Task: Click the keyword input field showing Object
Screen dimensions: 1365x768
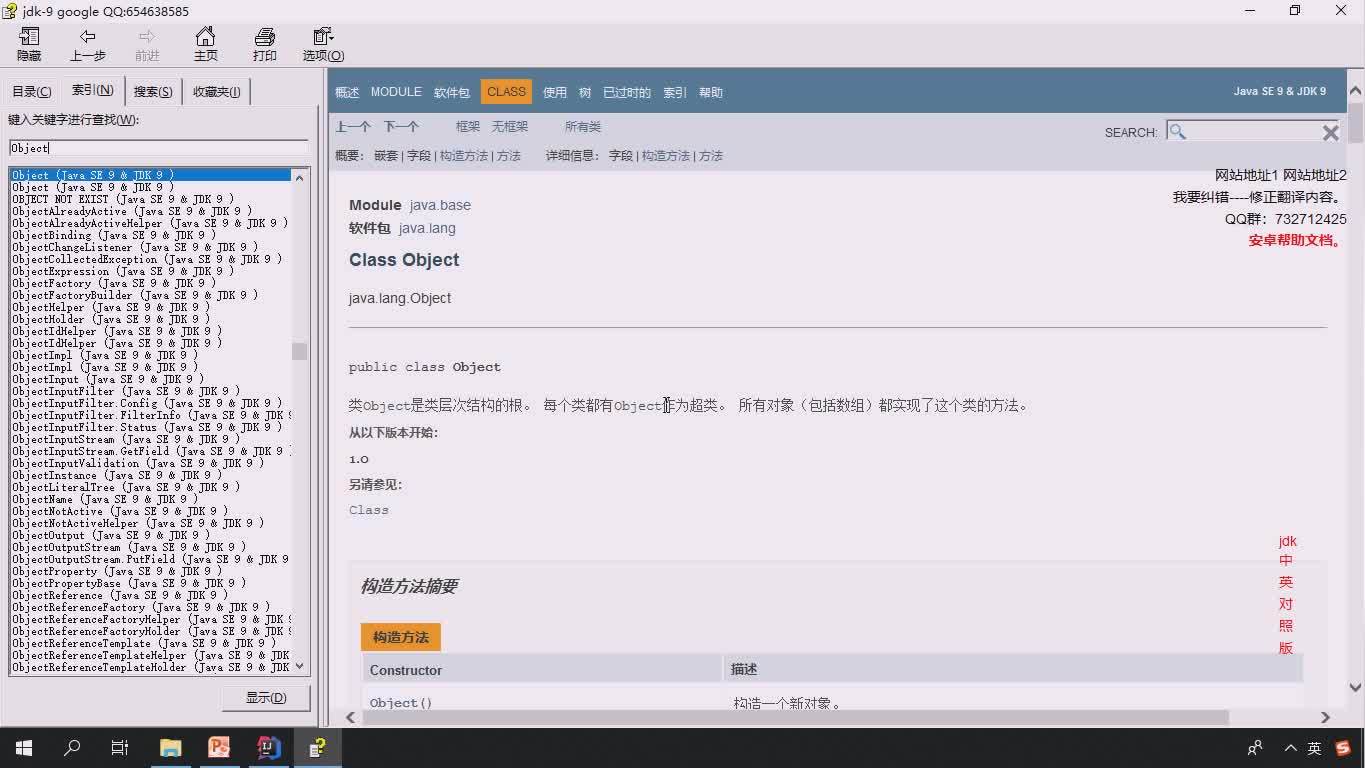Action: pyautogui.click(x=155, y=148)
